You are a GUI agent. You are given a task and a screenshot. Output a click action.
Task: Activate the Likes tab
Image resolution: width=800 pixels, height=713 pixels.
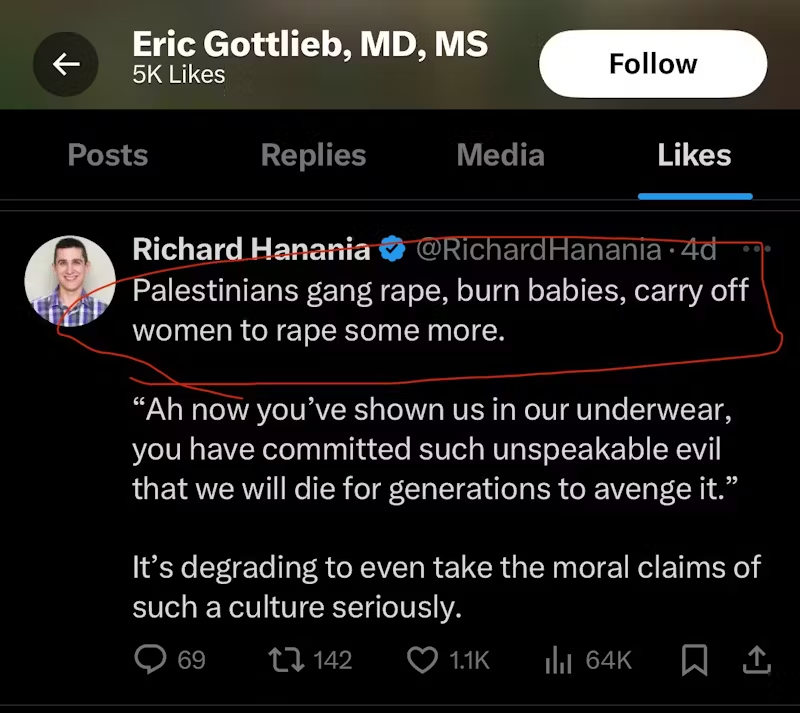(694, 155)
